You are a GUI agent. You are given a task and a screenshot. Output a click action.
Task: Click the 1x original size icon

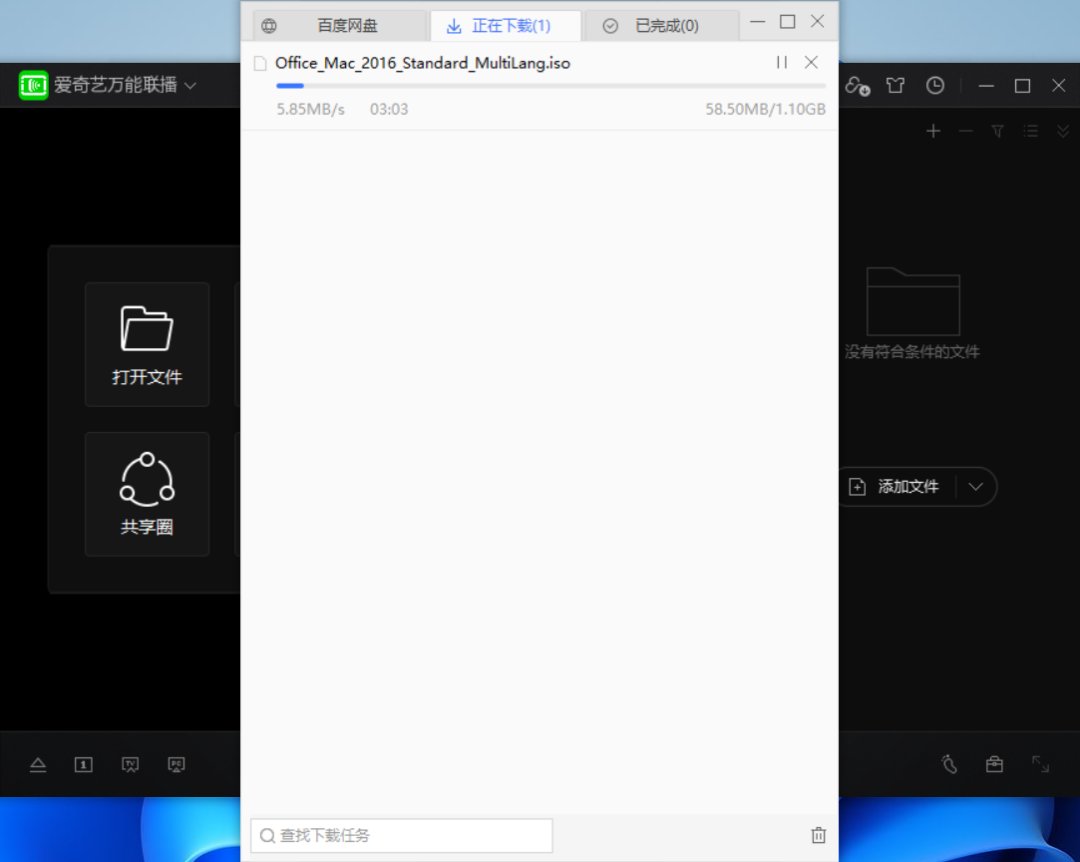(83, 764)
